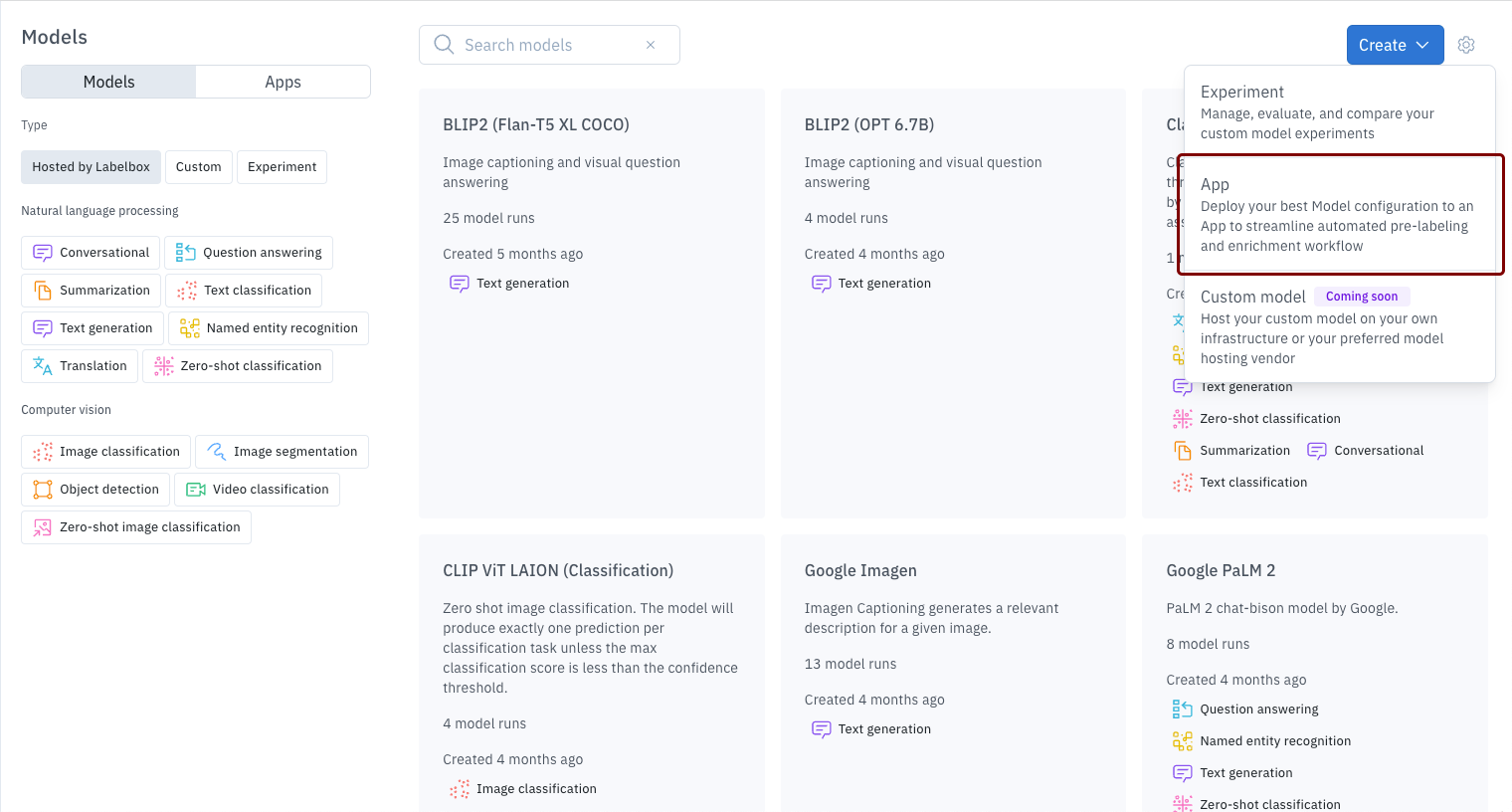1512x812 pixels.
Task: Click Conversational icon in the third model card
Action: pos(1317,451)
